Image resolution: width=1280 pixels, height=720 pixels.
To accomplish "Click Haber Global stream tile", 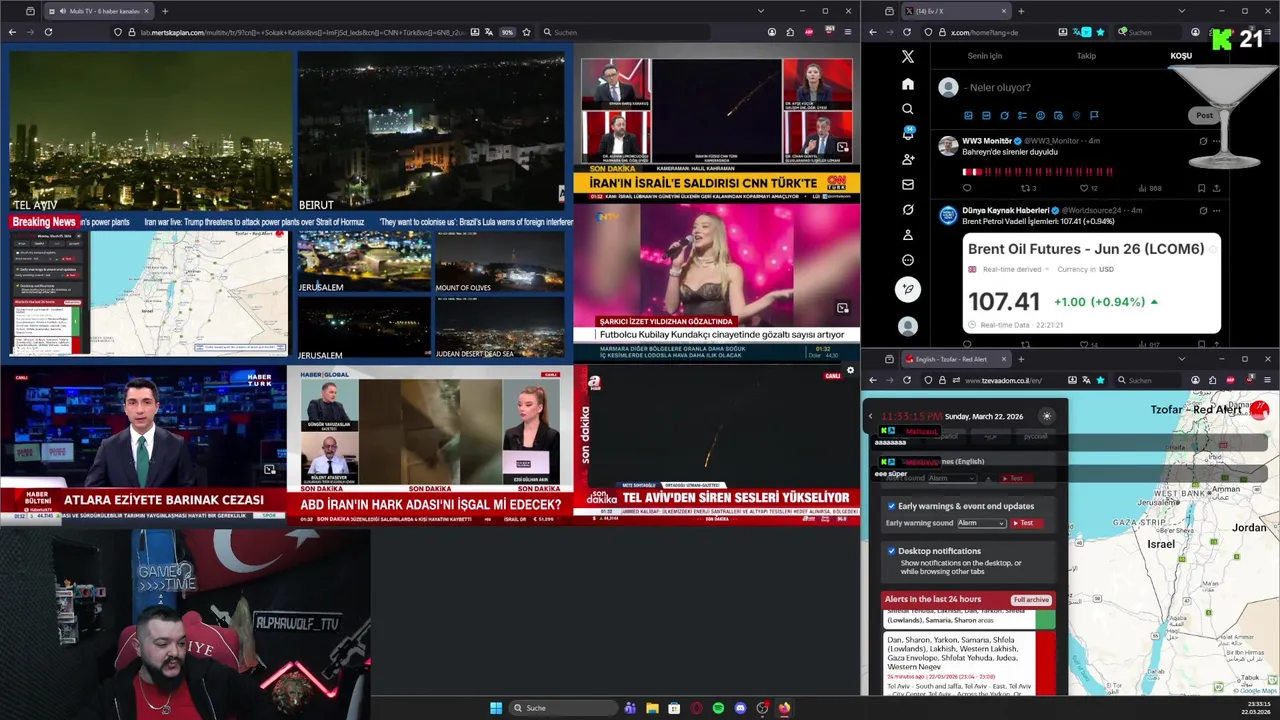I will [430, 445].
